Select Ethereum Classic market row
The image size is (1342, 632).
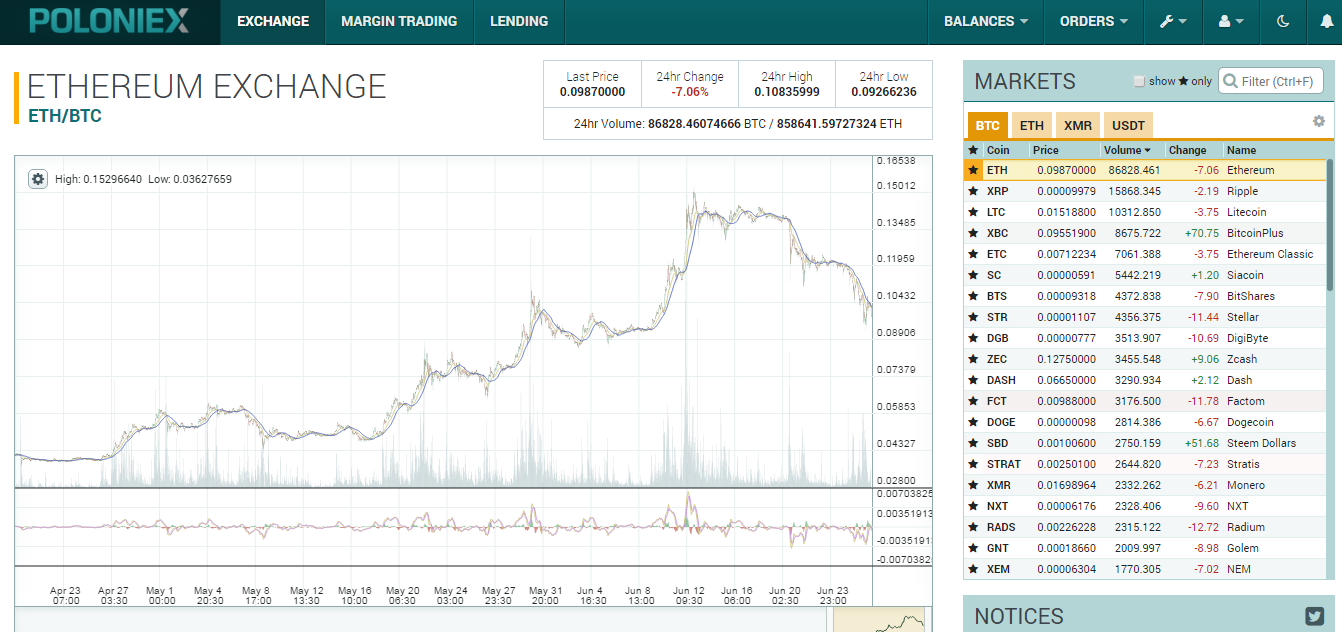pos(1145,254)
